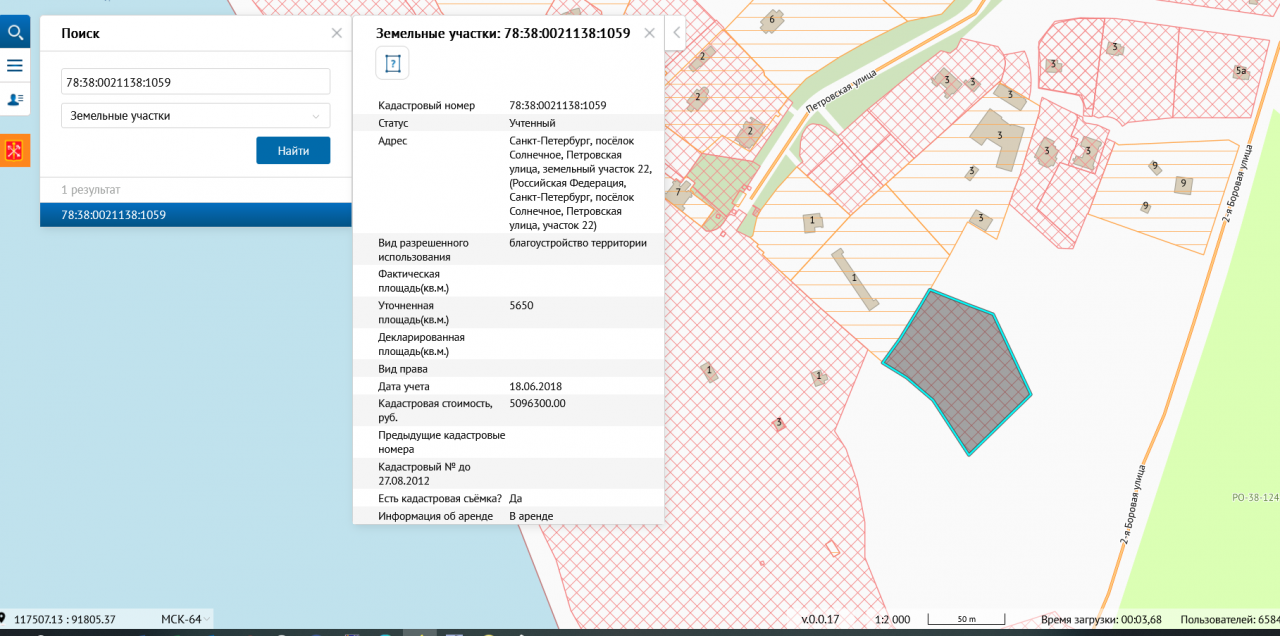Click the location pin coordinates icon

4,618
